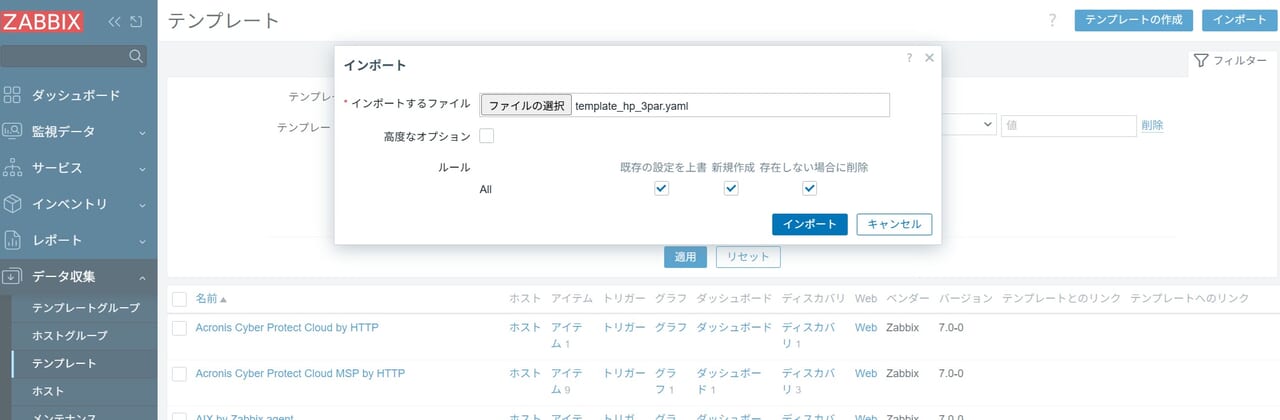Click the Zabbix logo

point(42,21)
